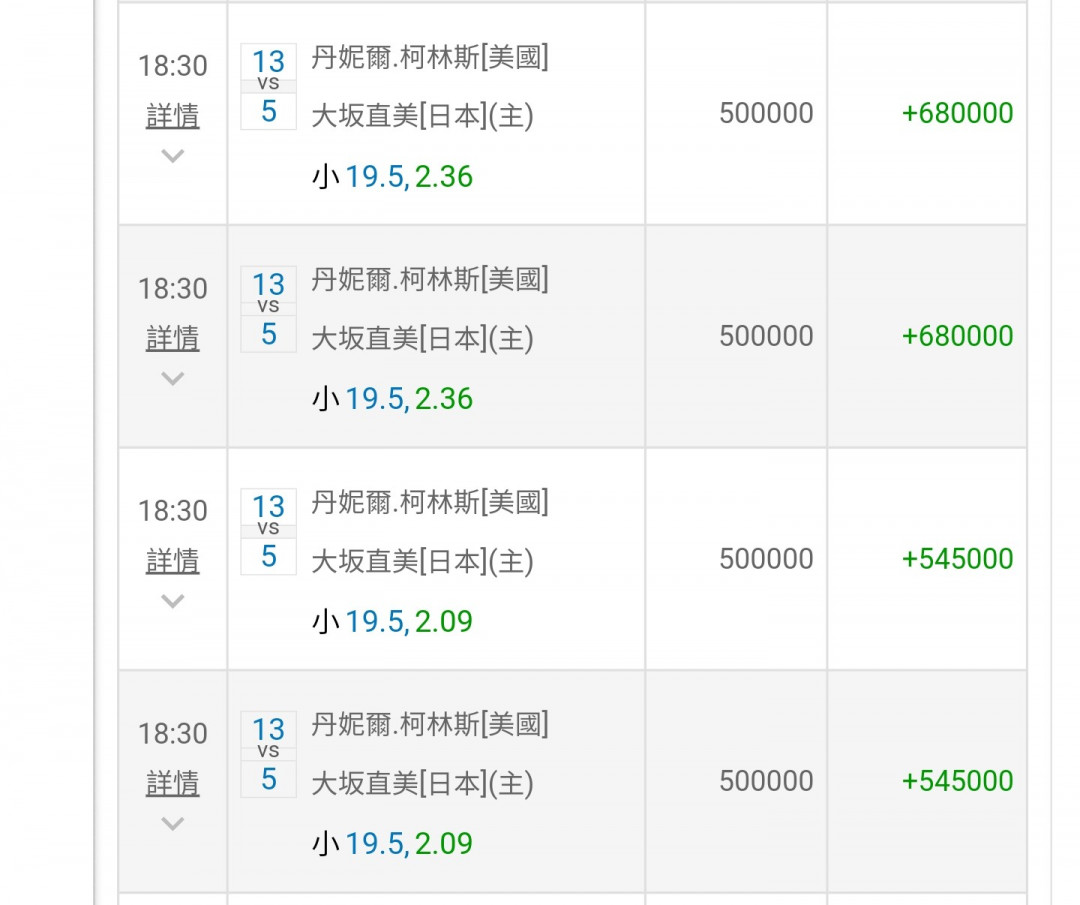1080x905 pixels.
Task: Select third row's 小 19.5, 2.09 bet line
Action: pyautogui.click(x=392, y=622)
